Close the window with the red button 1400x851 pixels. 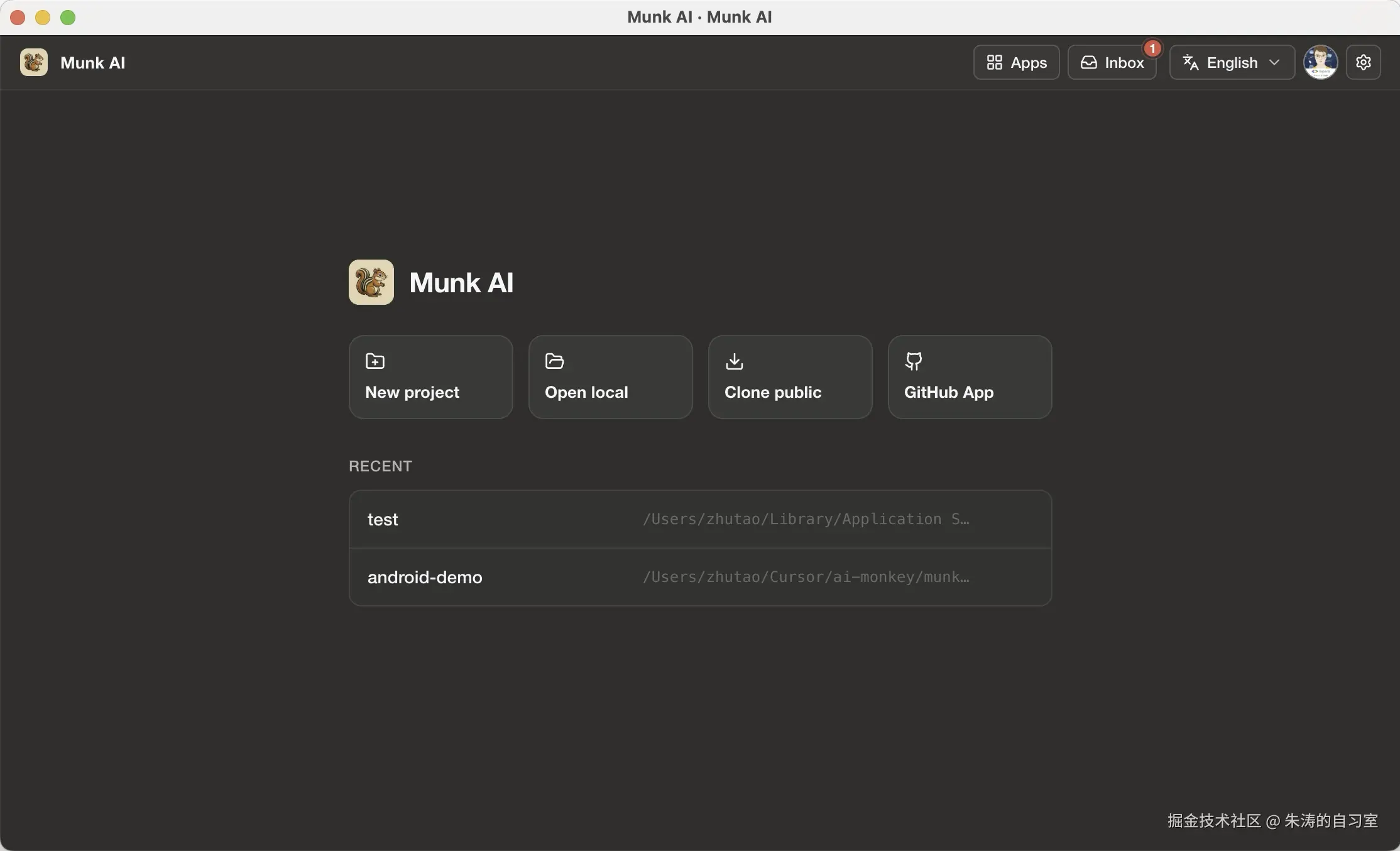coord(18,18)
